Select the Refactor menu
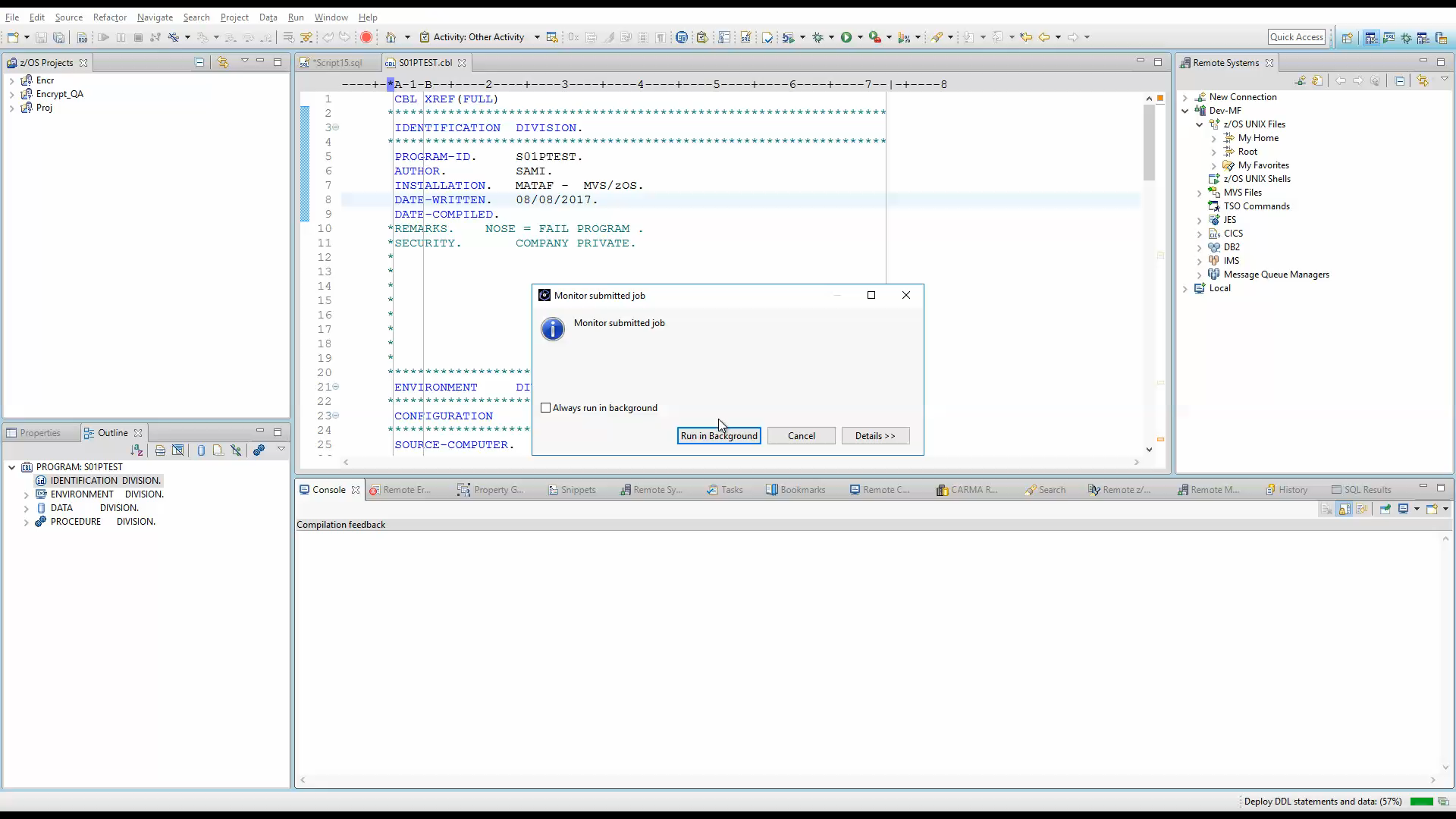 (x=110, y=17)
